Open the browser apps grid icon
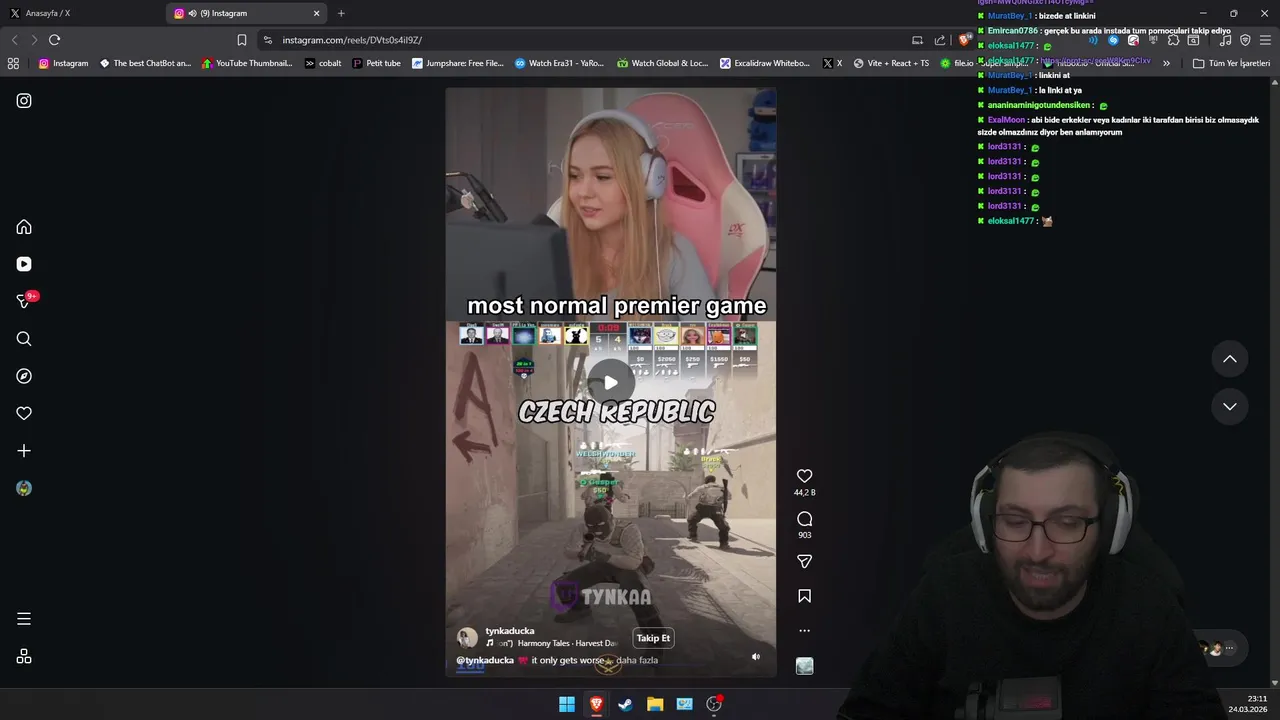The width and height of the screenshot is (1280, 720). 13,63
